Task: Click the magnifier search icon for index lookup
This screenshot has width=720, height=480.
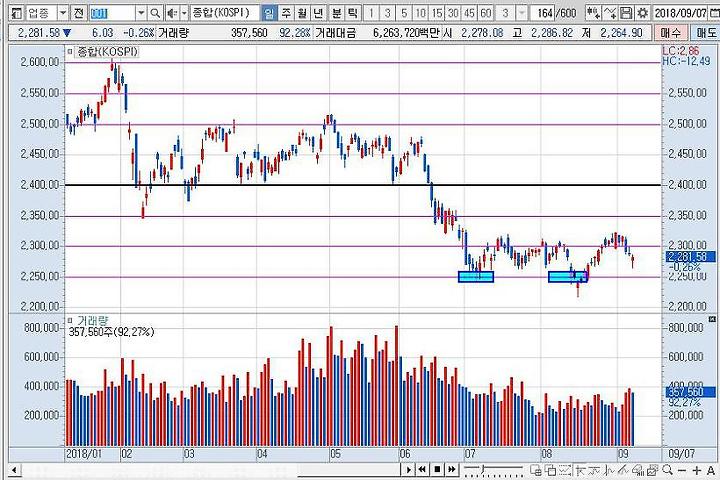Action: click(155, 13)
